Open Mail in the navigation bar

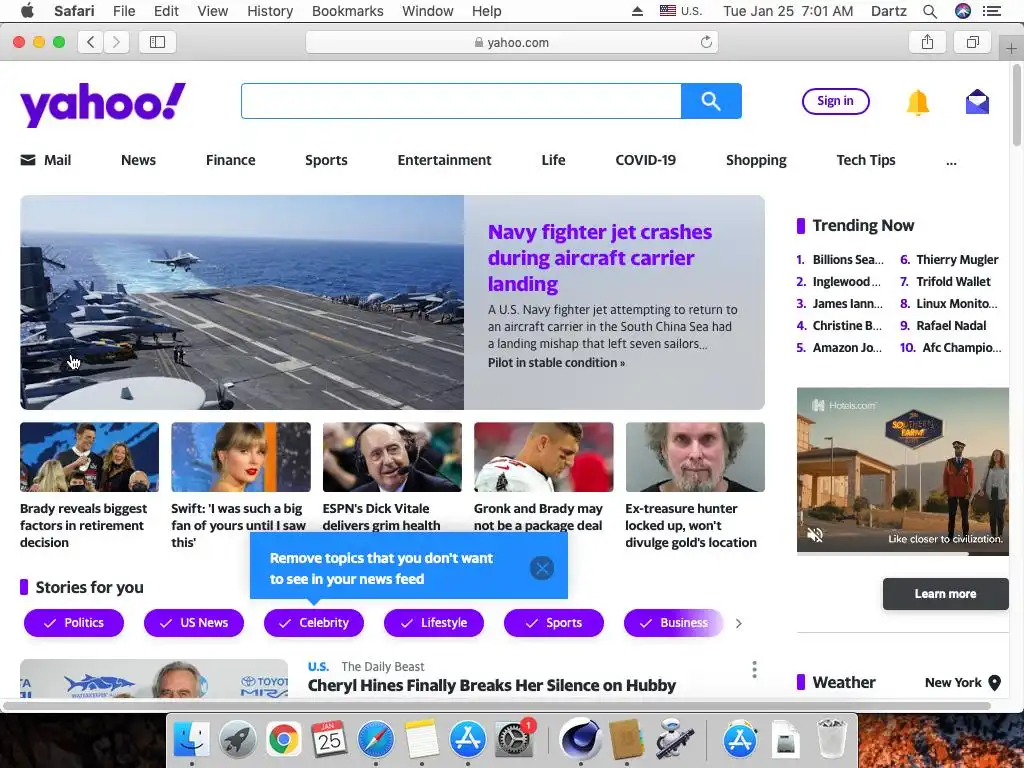coord(46,160)
